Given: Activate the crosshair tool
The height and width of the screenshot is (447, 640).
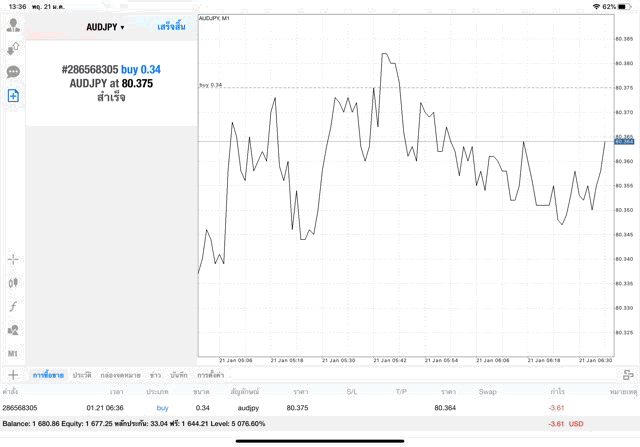Looking at the screenshot, I should [x=13, y=259].
